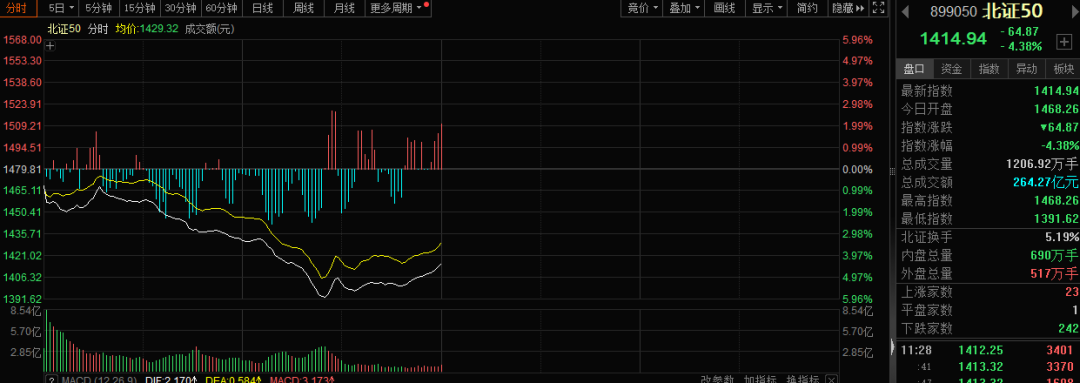Toggle 隐藏 to hide the side panel
Image resolution: width=1080 pixels, height=383 pixels.
tap(847, 8)
